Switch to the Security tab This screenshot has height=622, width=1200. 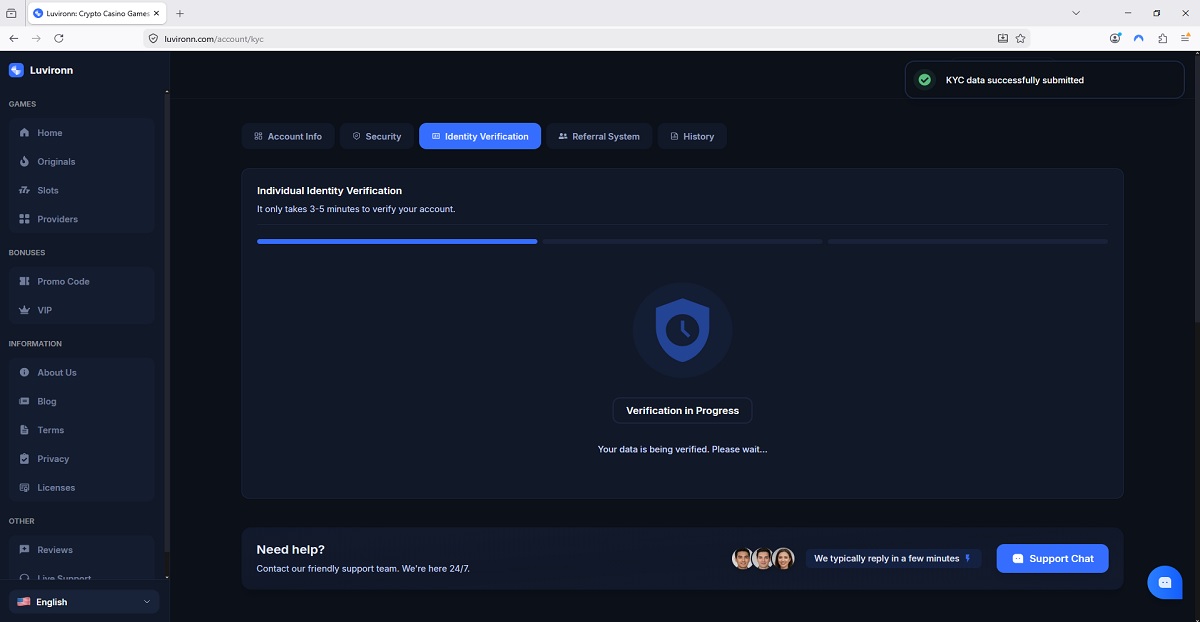coord(377,136)
